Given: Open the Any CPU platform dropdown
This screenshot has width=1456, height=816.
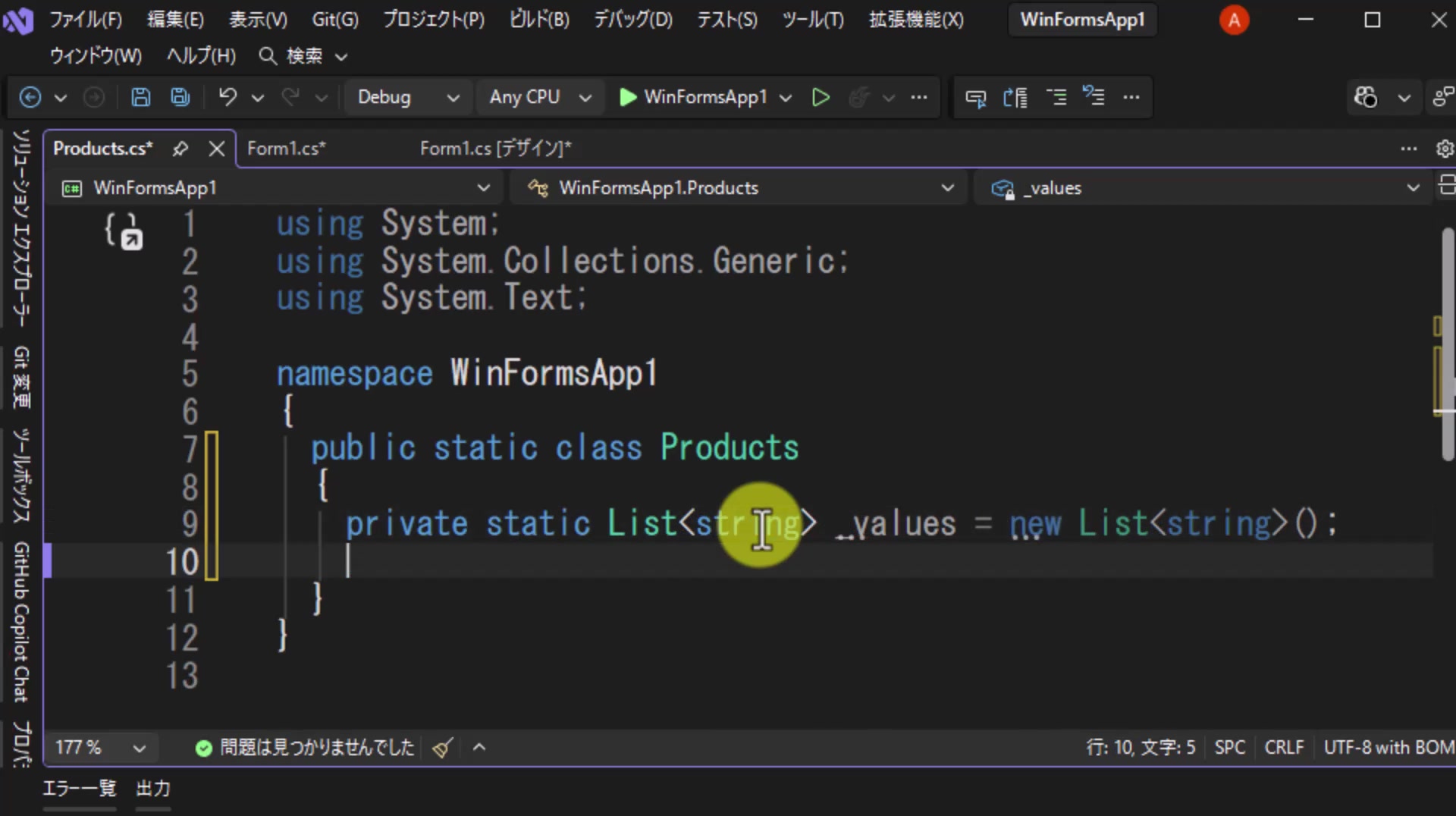Looking at the screenshot, I should (x=541, y=97).
